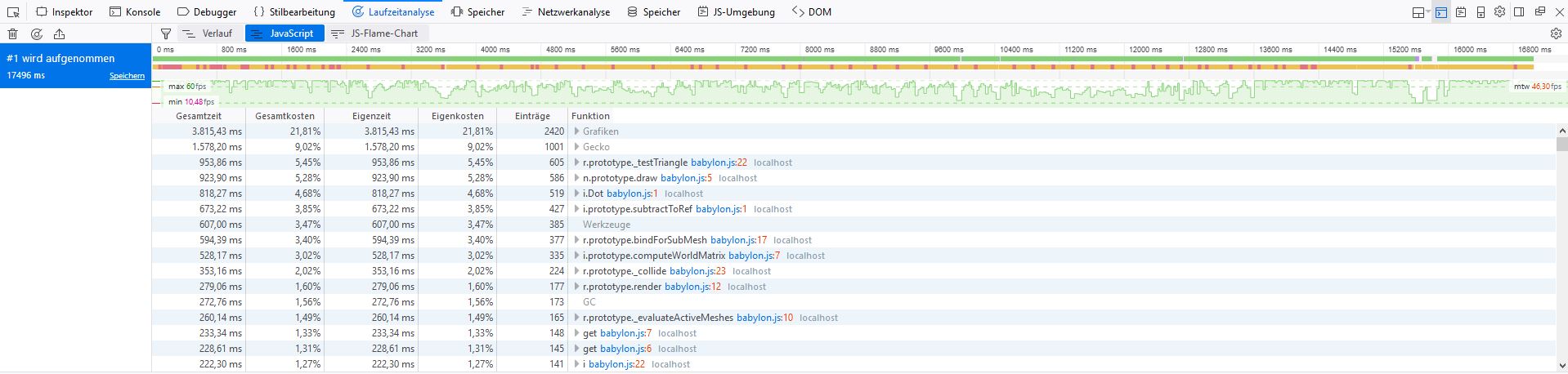This screenshot has width=1568, height=374.
Task: Click the Speichern link
Action: click(x=127, y=76)
